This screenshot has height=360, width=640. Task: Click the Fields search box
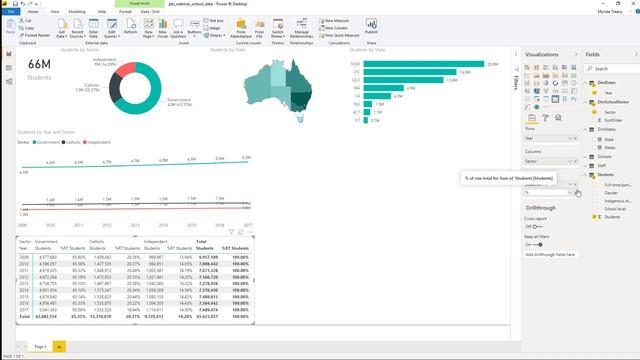coord(612,69)
